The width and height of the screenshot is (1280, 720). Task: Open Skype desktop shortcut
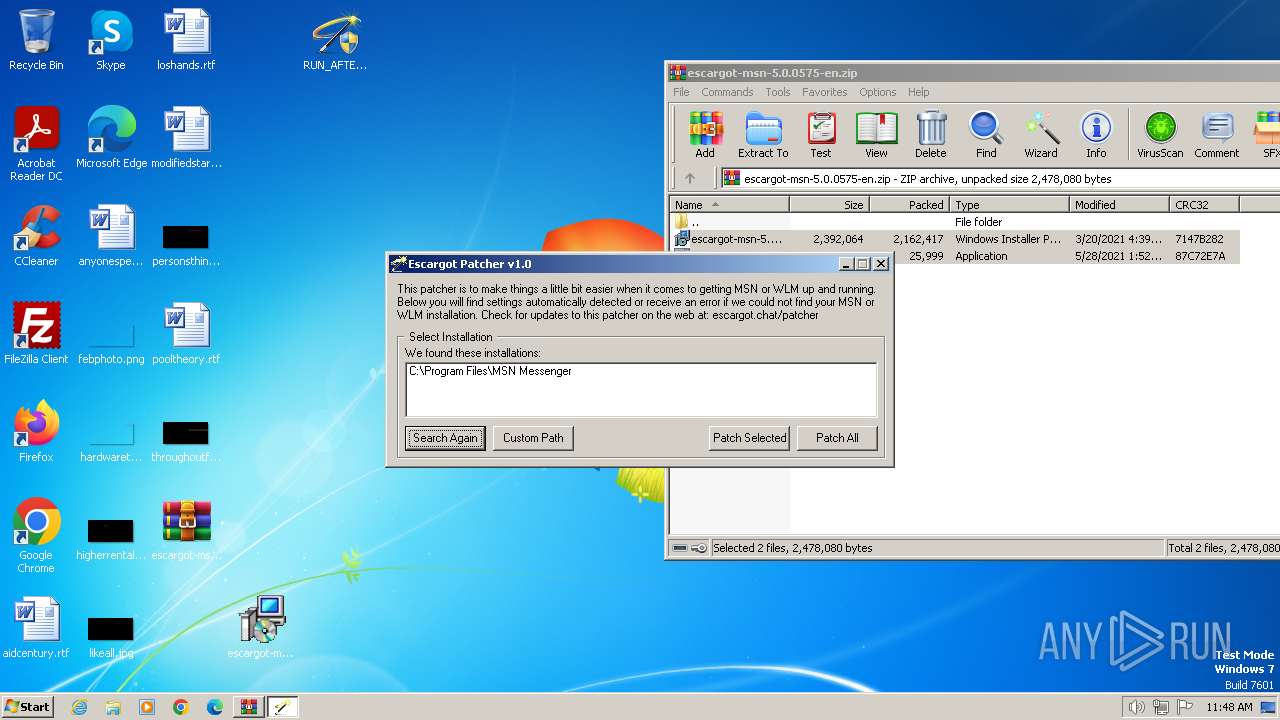click(110, 40)
